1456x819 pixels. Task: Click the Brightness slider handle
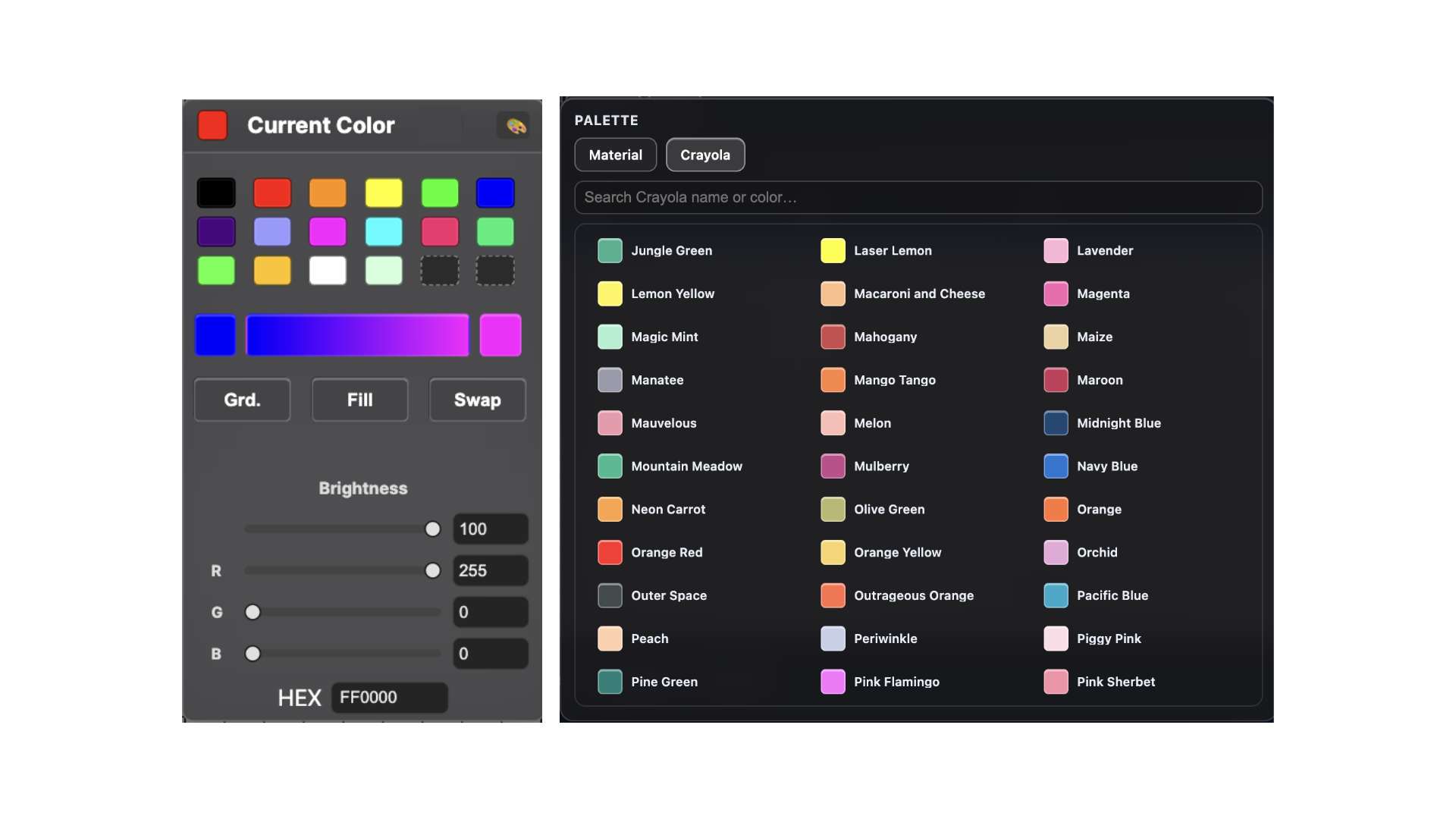click(x=431, y=529)
